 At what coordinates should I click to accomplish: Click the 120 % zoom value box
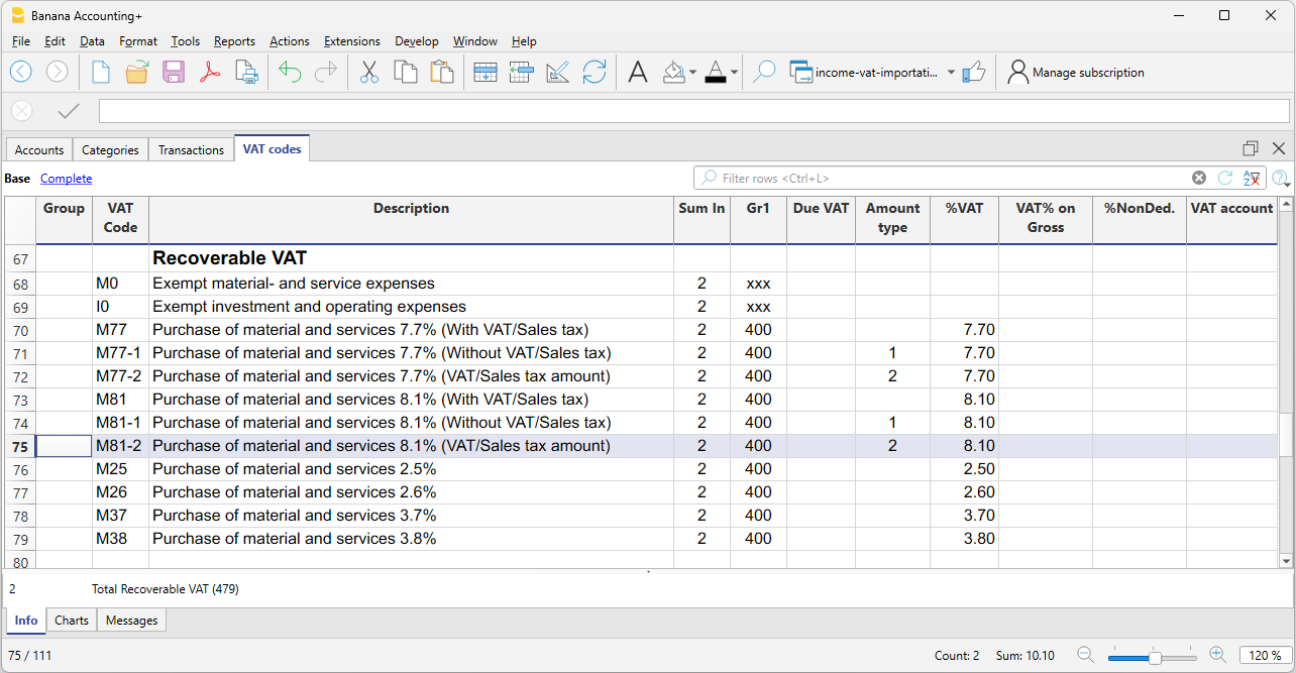click(x=1265, y=655)
